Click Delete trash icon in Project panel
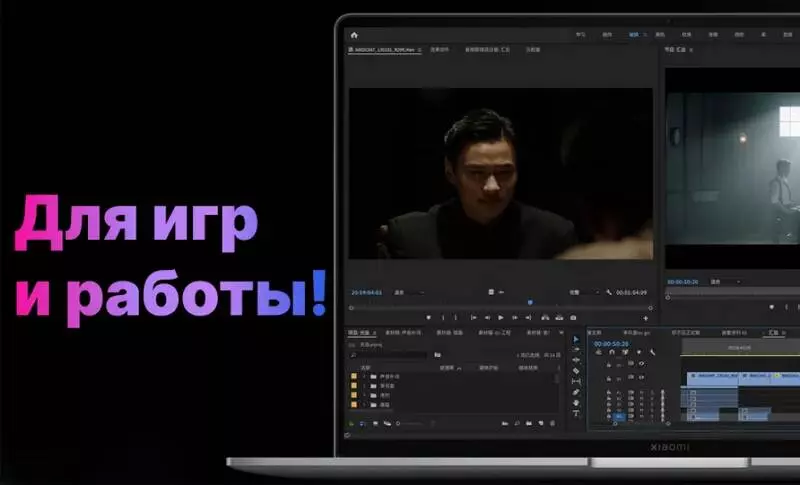 coord(553,423)
